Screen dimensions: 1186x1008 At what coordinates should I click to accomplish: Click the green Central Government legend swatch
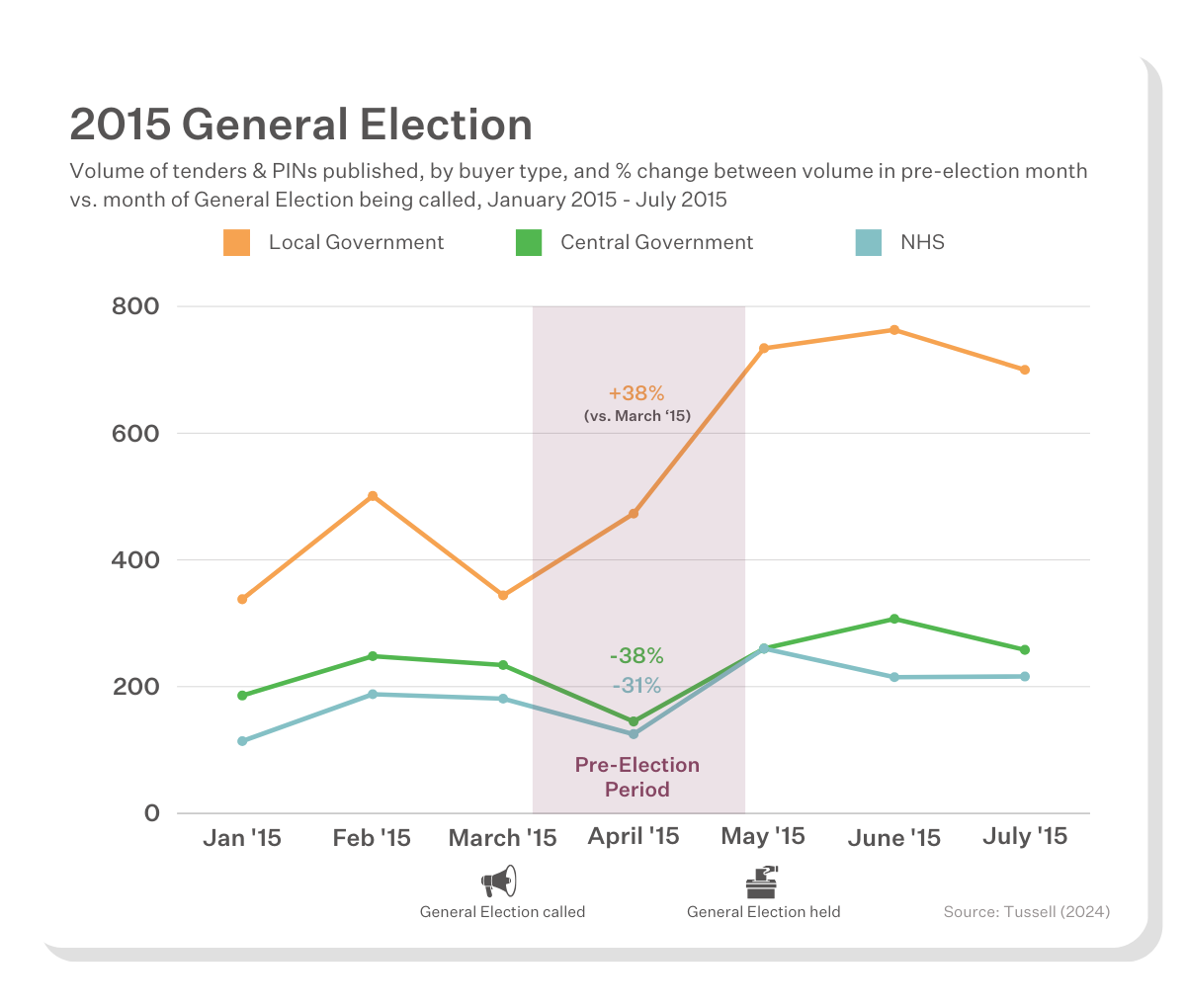pos(529,243)
